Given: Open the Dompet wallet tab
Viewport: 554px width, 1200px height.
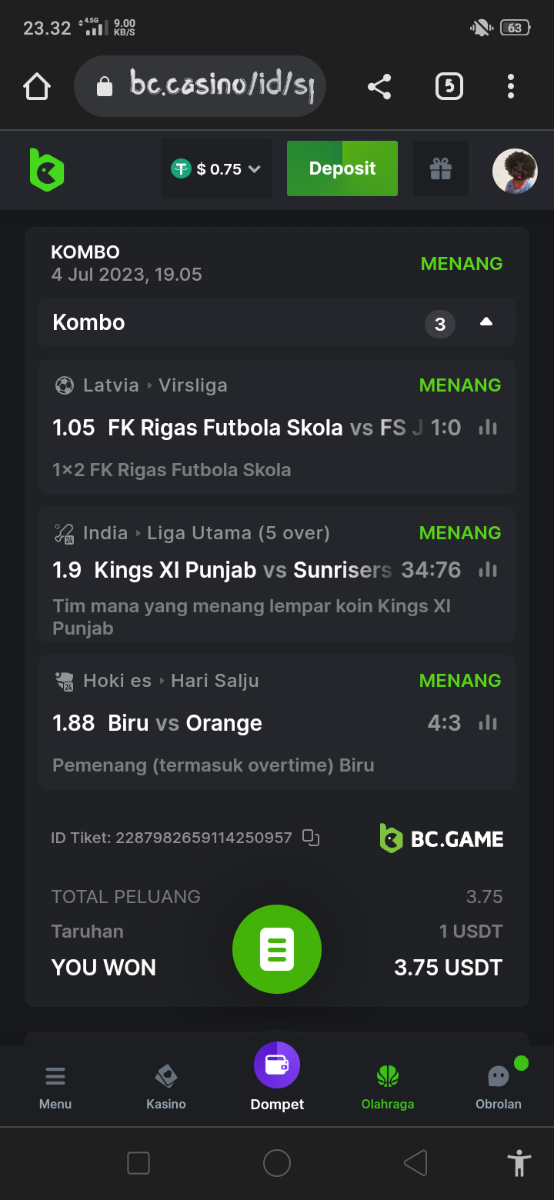Looking at the screenshot, I should [x=277, y=1078].
